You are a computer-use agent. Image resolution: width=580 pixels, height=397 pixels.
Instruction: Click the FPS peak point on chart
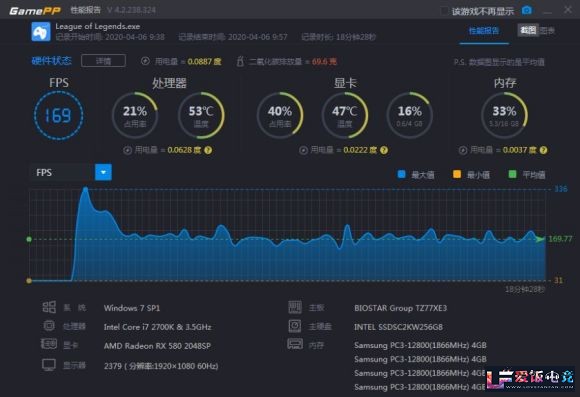[85, 189]
